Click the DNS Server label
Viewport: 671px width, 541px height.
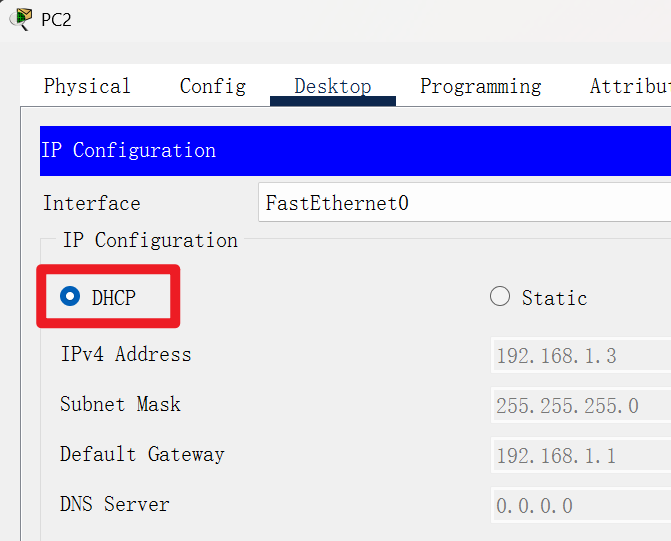pyautogui.click(x=115, y=504)
